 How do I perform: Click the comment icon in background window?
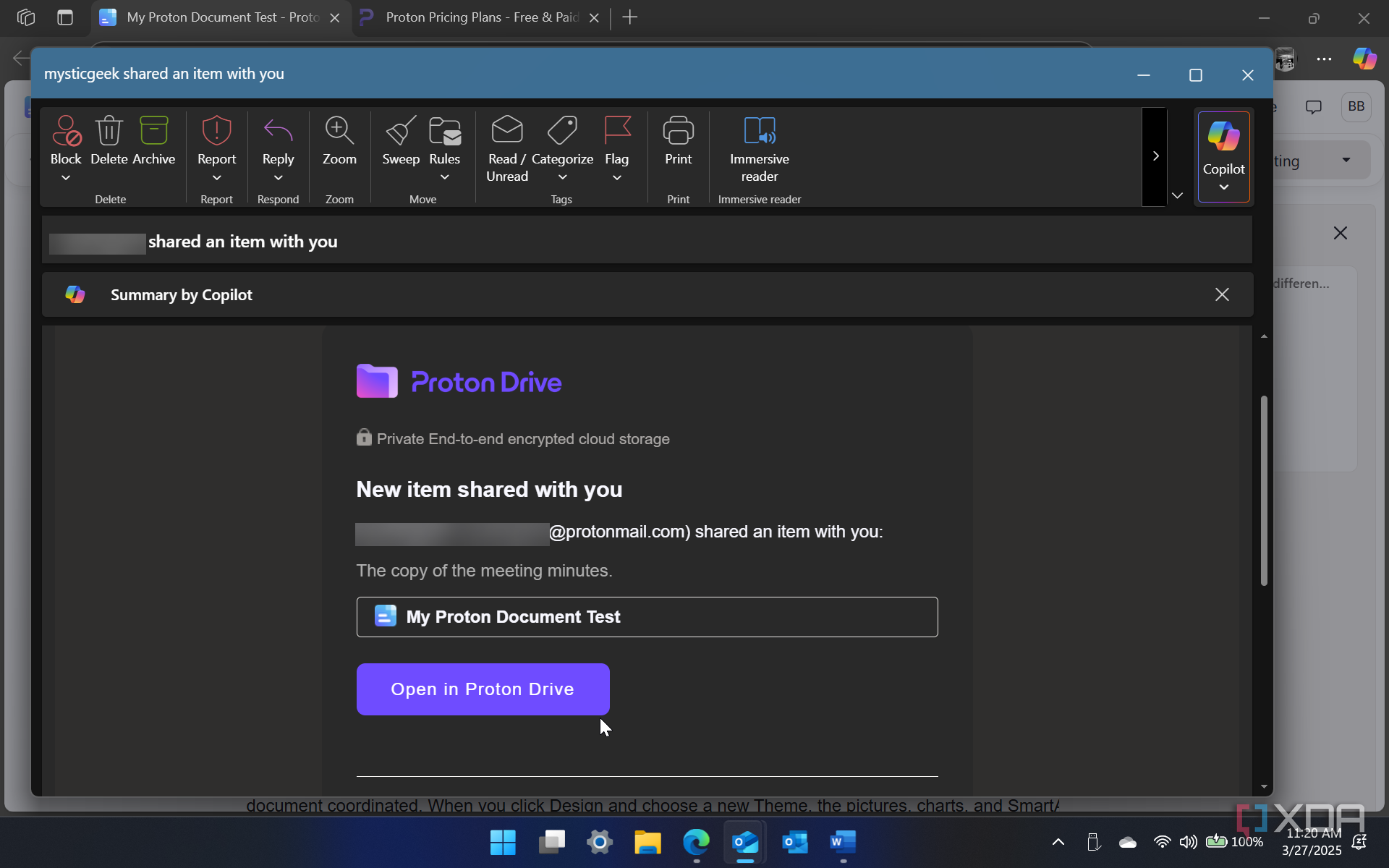[x=1314, y=107]
